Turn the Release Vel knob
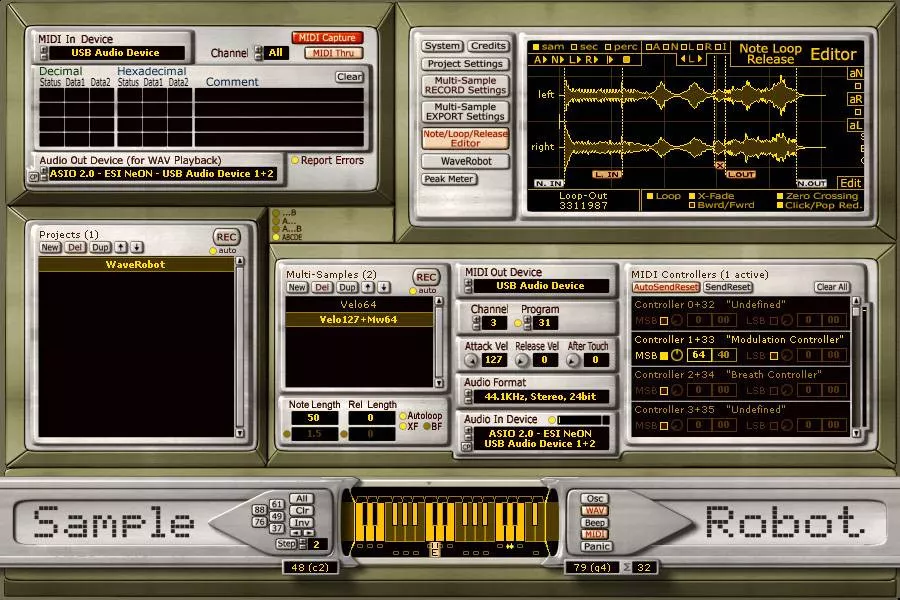Viewport: 900px width, 600px height. (521, 361)
